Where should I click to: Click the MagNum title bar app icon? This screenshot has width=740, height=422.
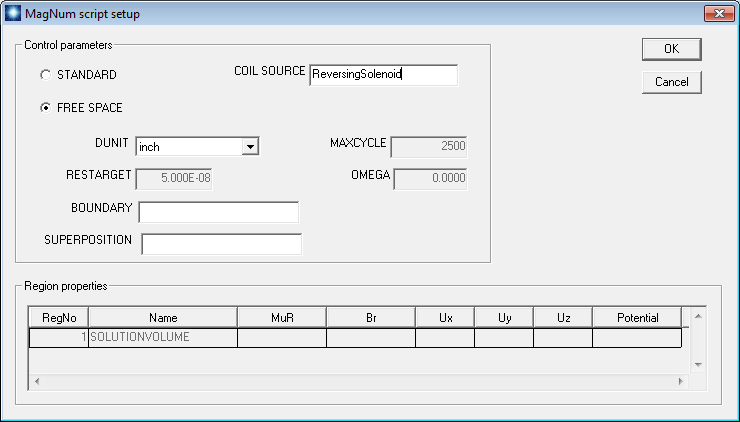click(12, 14)
